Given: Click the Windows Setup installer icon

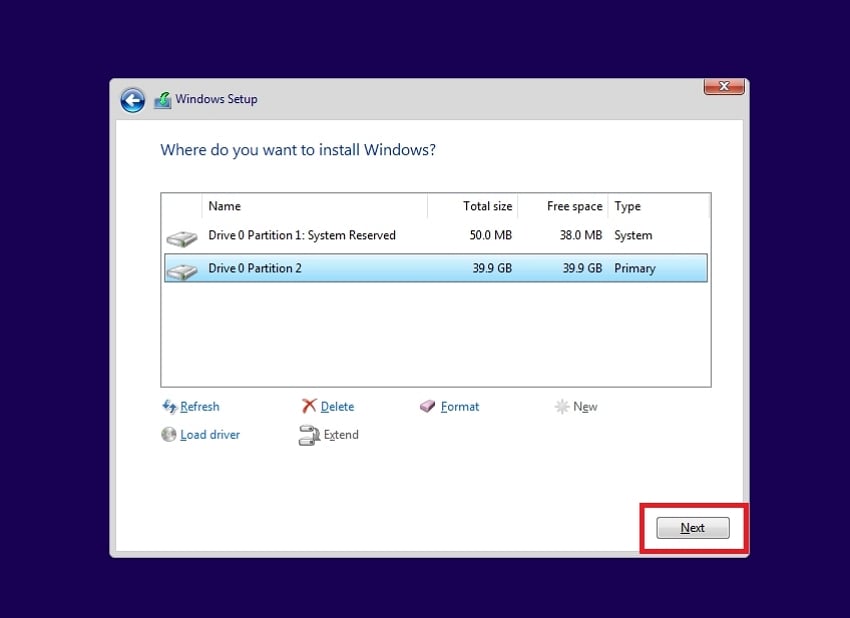Looking at the screenshot, I should coord(163,100).
